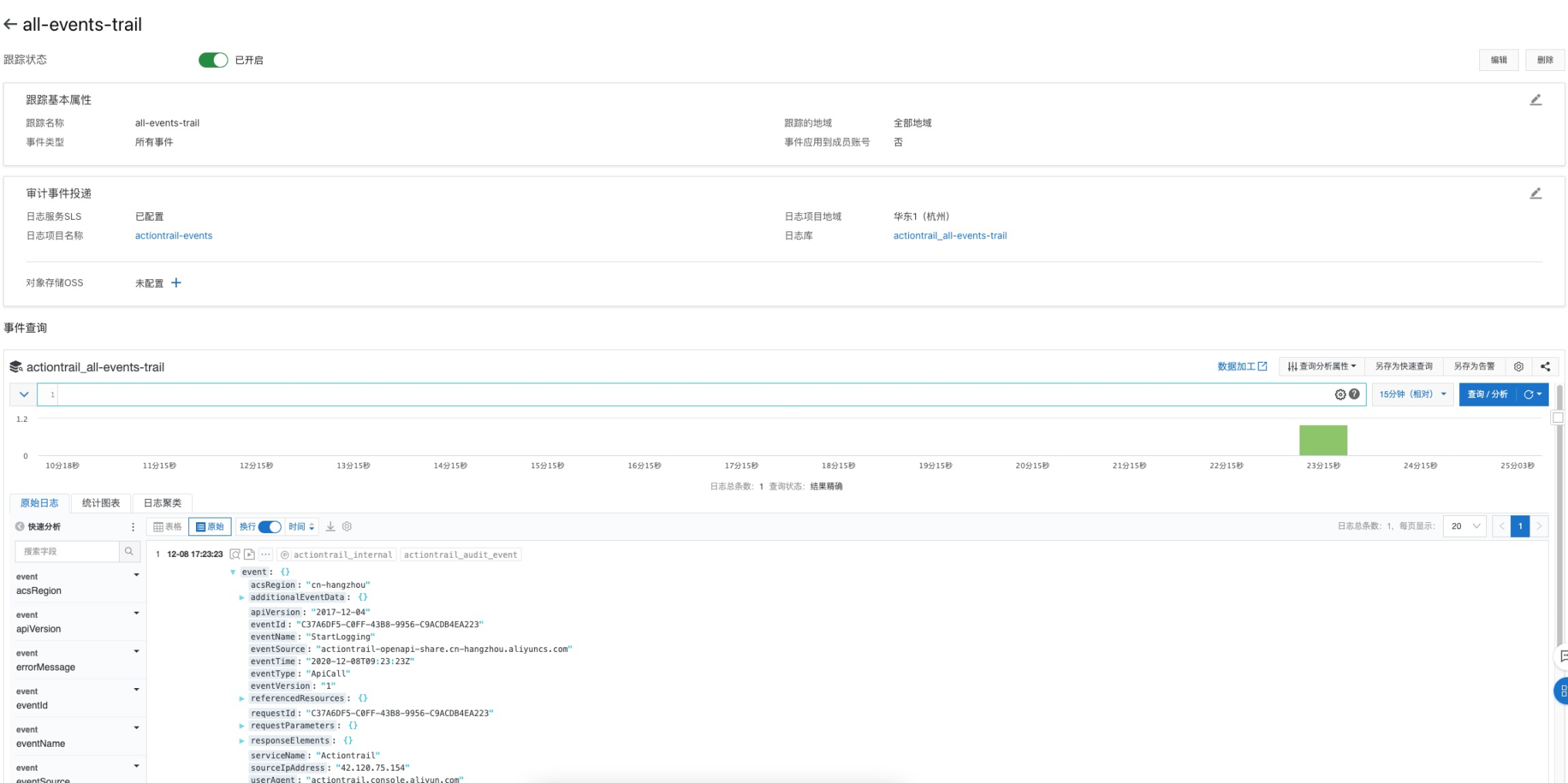Expand the eventId quick analysis field
The image size is (1568, 783).
coord(137,690)
